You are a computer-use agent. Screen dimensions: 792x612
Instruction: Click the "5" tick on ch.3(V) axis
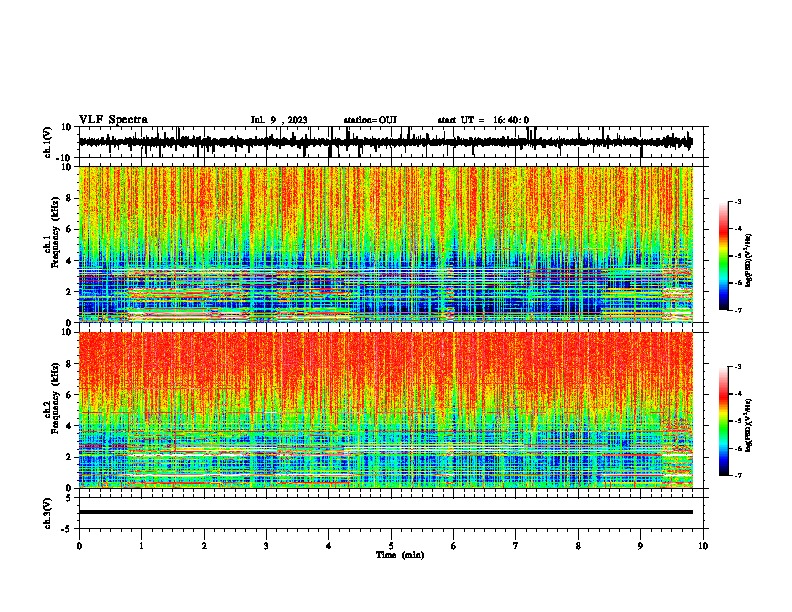[69, 498]
